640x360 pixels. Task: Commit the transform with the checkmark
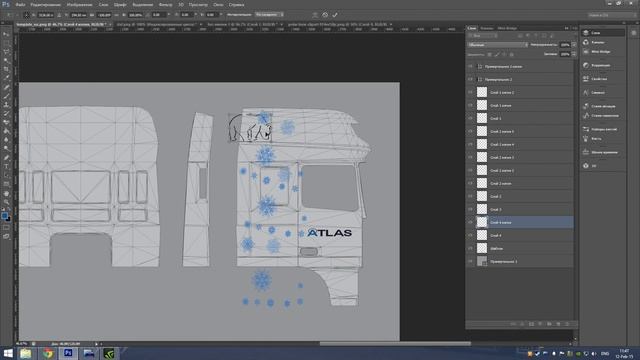pyautogui.click(x=335, y=15)
